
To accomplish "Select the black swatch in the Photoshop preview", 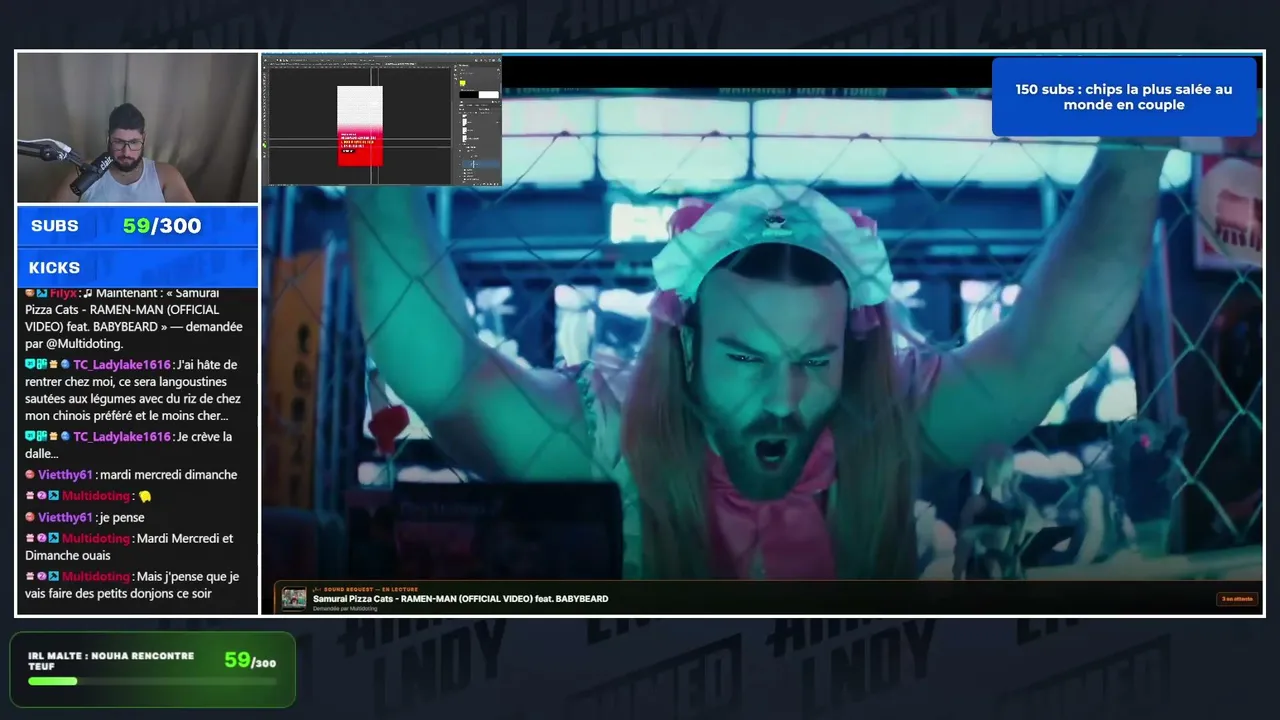I will tap(468, 95).
